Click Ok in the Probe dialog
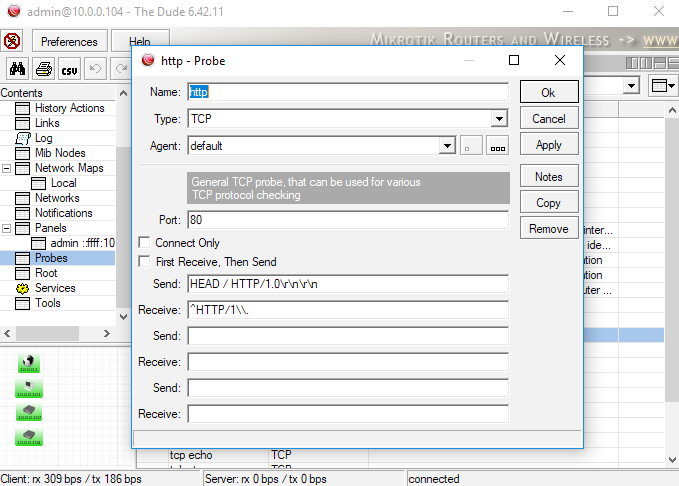The height and width of the screenshot is (486, 679). (x=549, y=92)
